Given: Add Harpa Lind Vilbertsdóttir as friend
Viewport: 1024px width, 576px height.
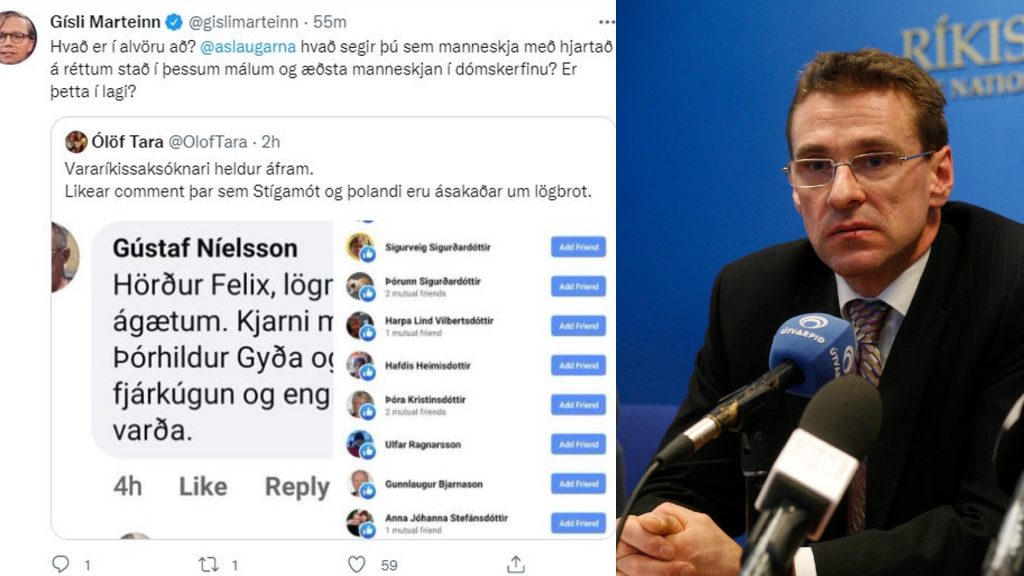Looking at the screenshot, I should click(578, 326).
